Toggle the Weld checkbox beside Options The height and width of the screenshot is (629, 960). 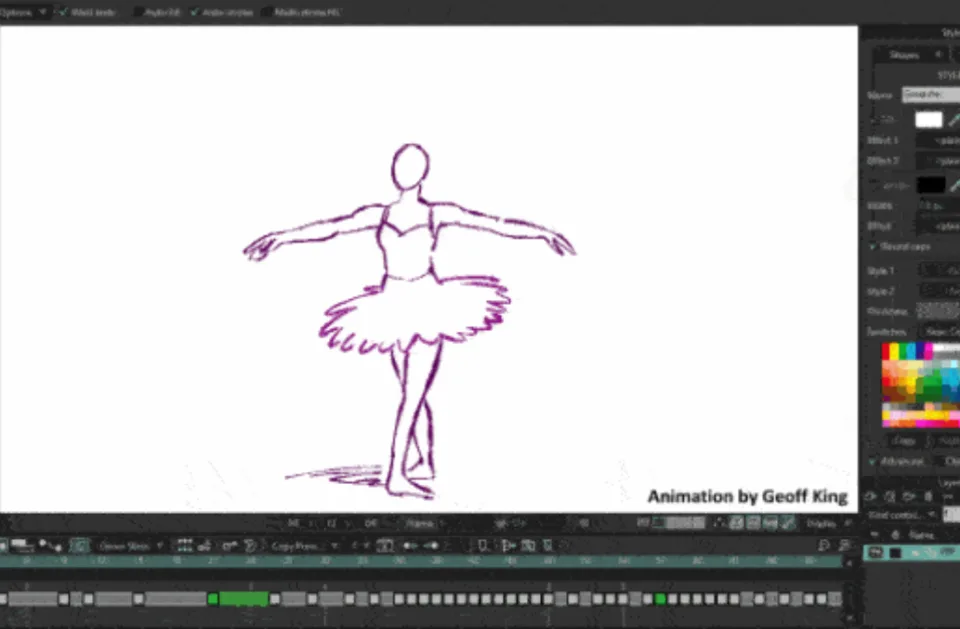click(63, 12)
